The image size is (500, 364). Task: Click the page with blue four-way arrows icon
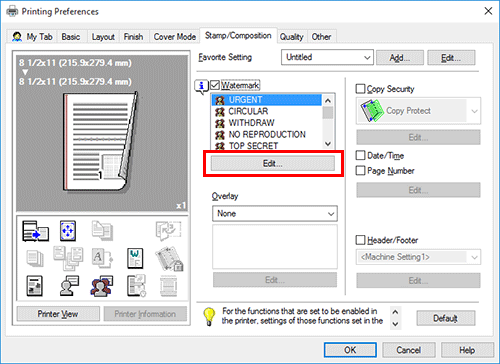pos(68,231)
